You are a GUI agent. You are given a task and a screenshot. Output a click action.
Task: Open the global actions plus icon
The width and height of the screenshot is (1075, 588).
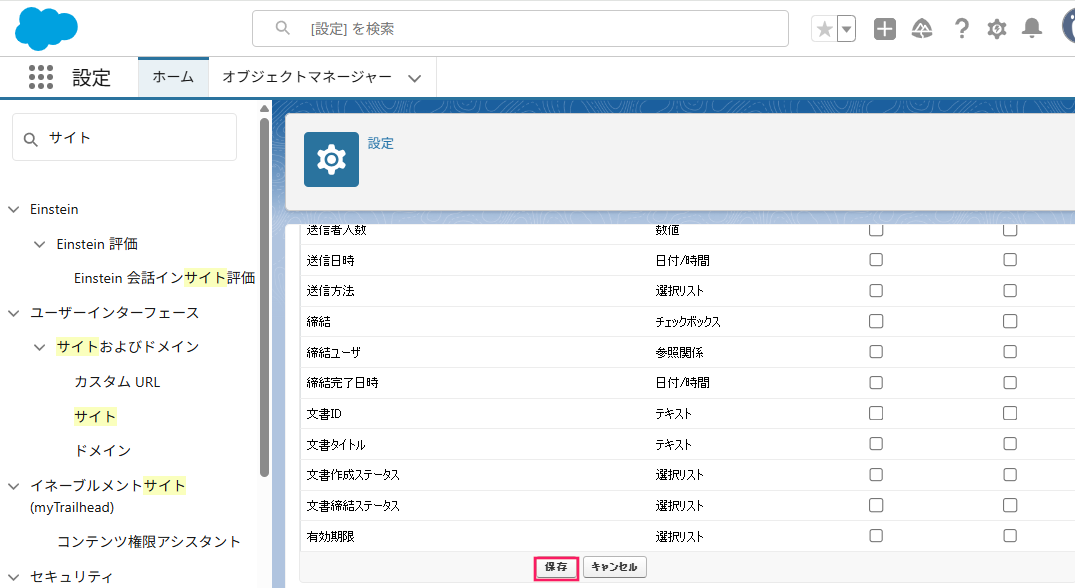(x=884, y=29)
